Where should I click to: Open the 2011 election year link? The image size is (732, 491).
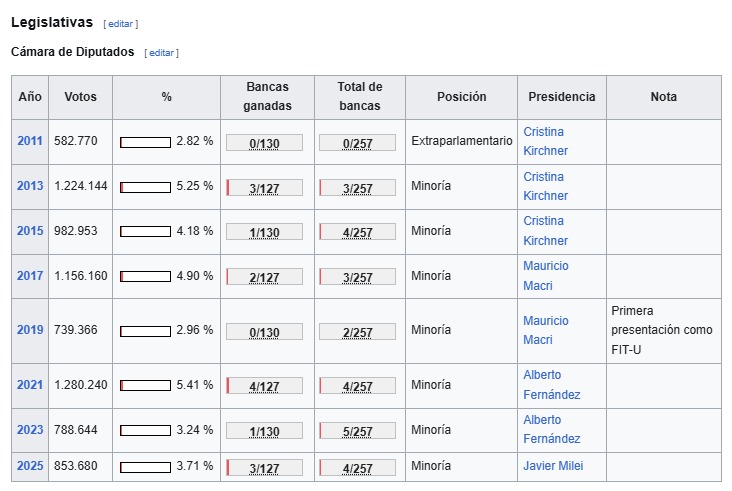[30, 141]
